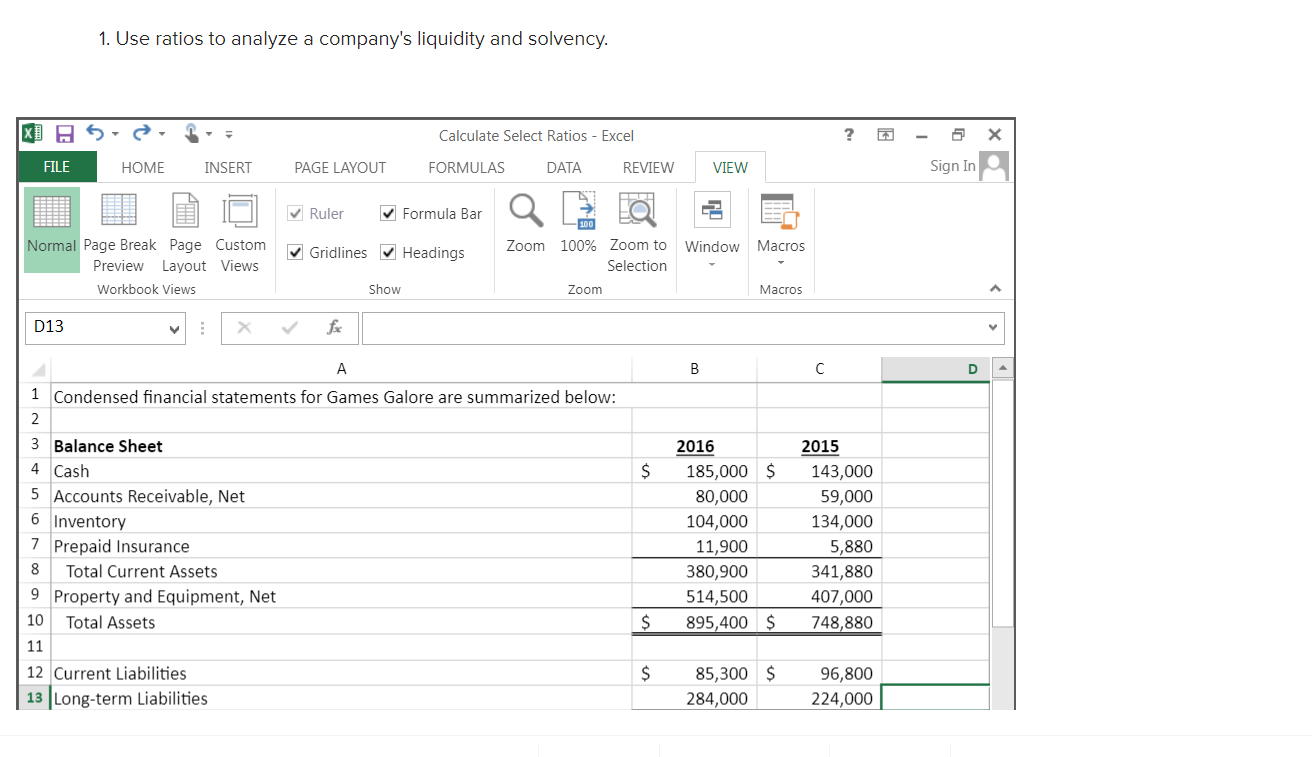Image resolution: width=1312 pixels, height=757 pixels.
Task: Select column D header
Action: pyautogui.click(x=935, y=369)
